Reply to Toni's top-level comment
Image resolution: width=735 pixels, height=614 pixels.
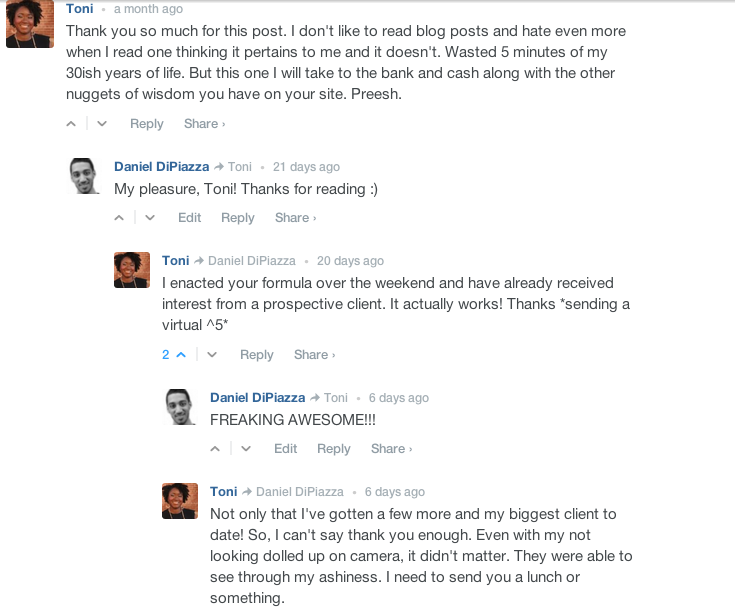click(146, 124)
